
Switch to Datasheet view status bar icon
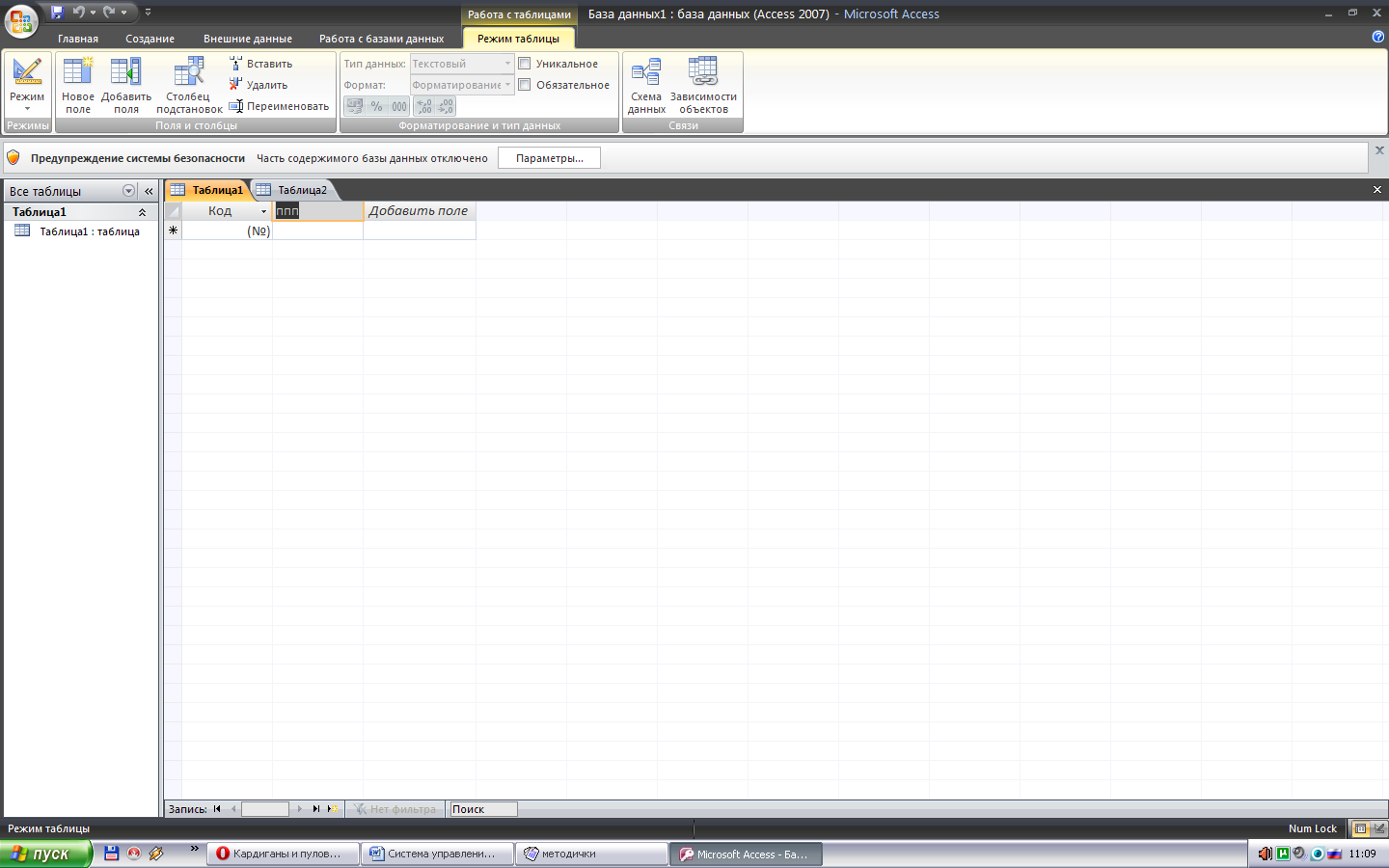pos(1360,828)
